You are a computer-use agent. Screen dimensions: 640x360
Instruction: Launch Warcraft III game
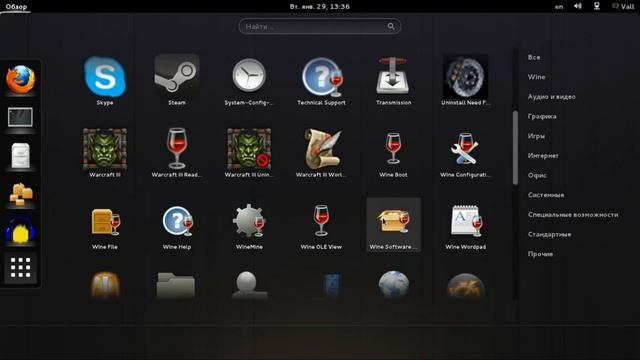[x=105, y=153]
